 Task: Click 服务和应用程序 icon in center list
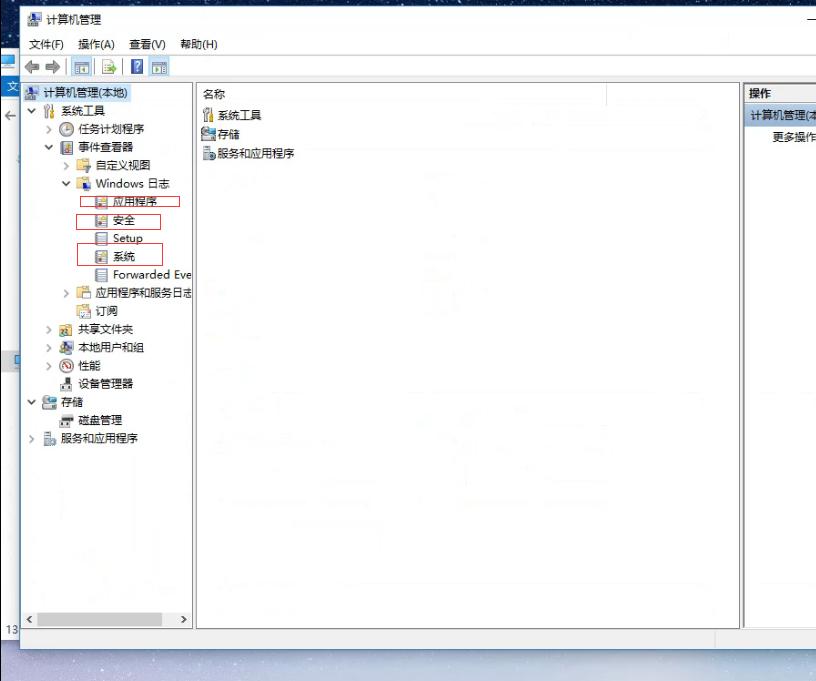(x=209, y=153)
